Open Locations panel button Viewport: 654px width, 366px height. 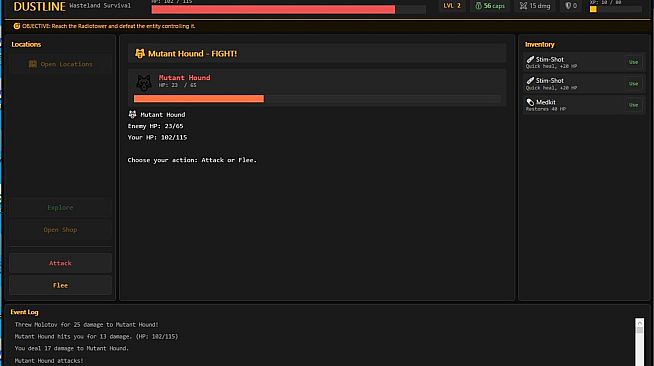(60, 64)
